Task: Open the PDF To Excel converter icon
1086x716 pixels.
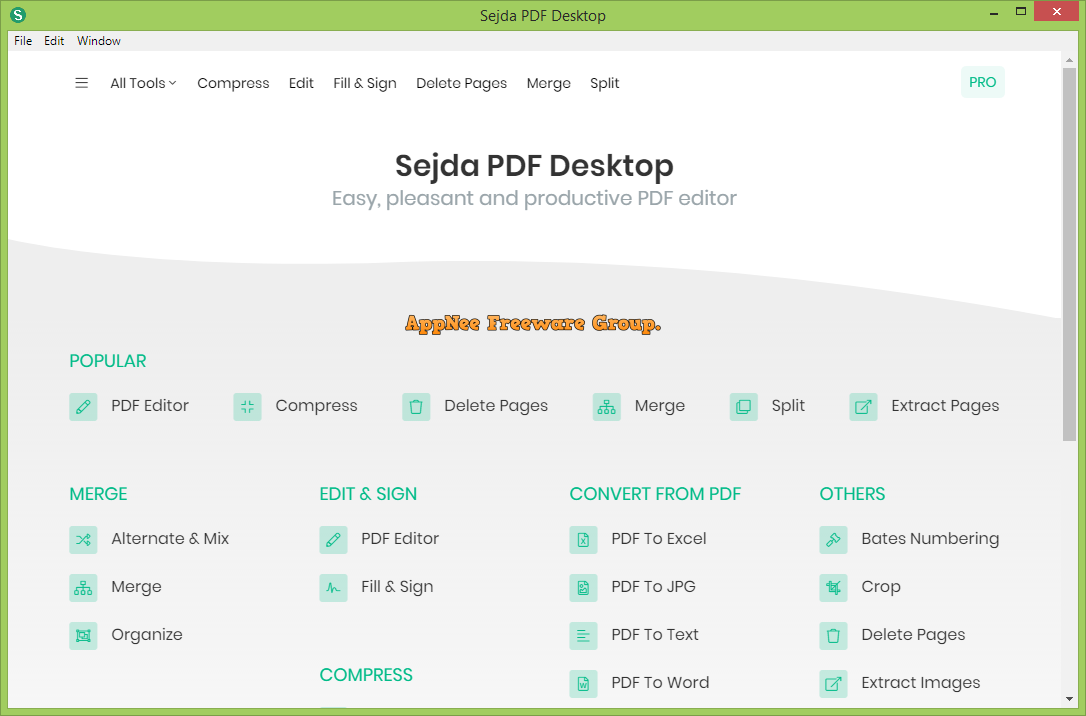Action: (x=583, y=539)
